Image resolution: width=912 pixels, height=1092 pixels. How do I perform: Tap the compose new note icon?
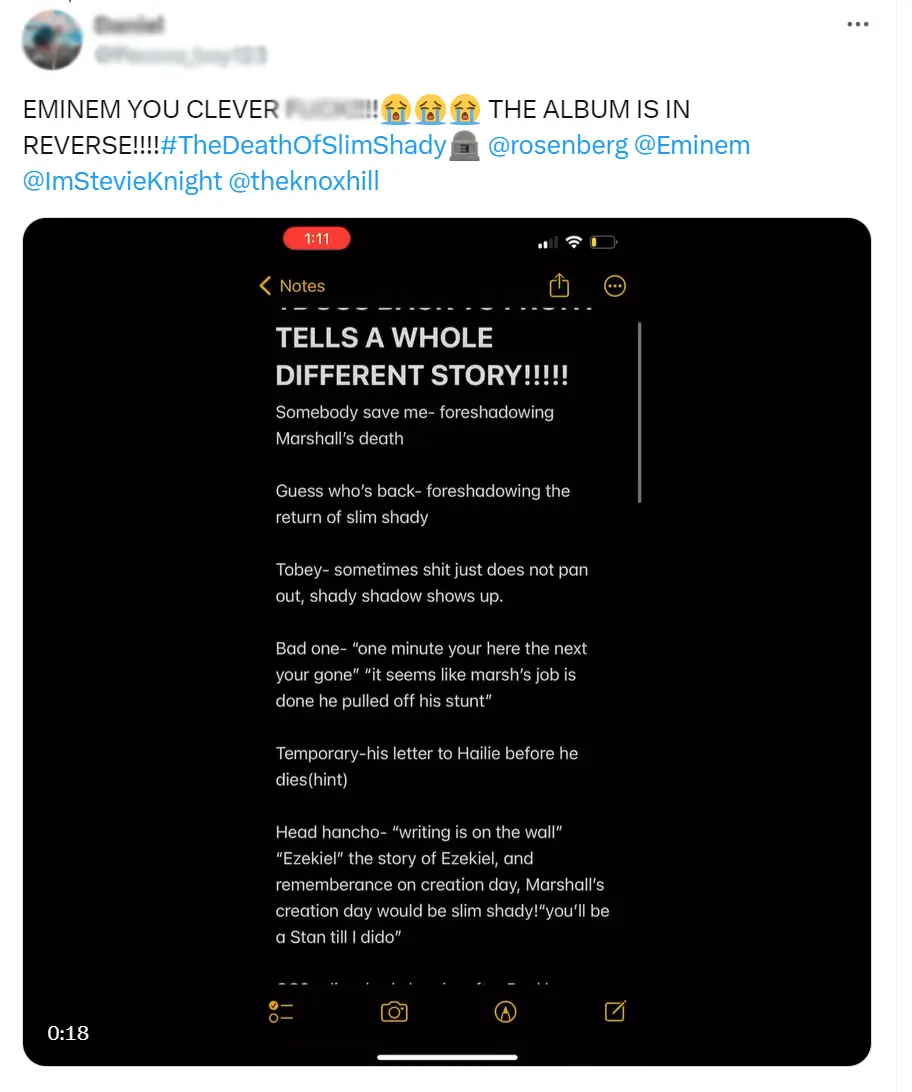point(615,1012)
